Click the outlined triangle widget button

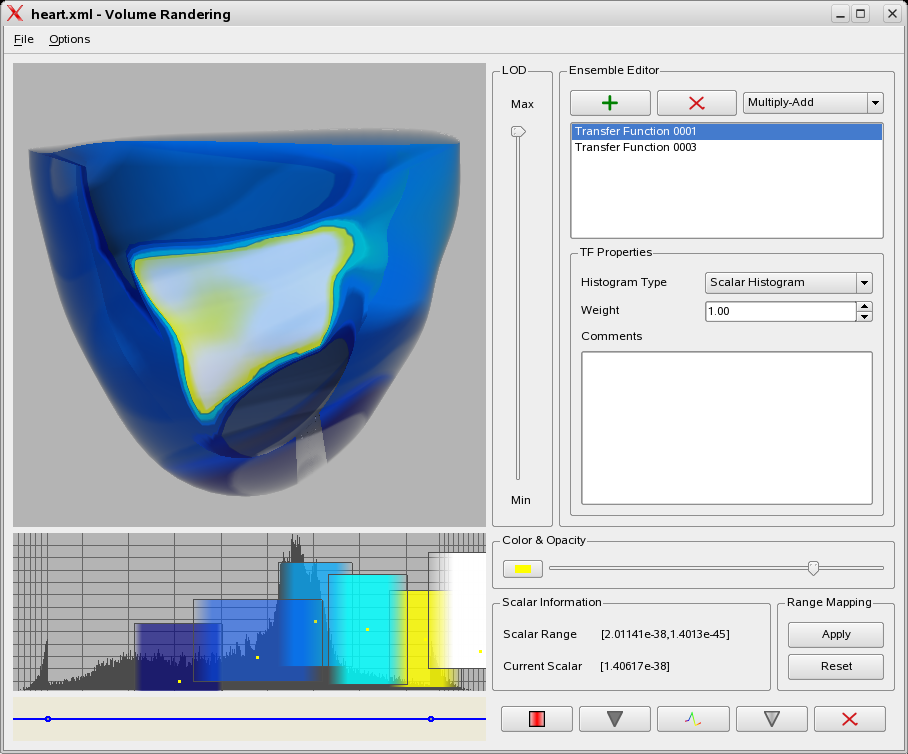click(x=771, y=719)
